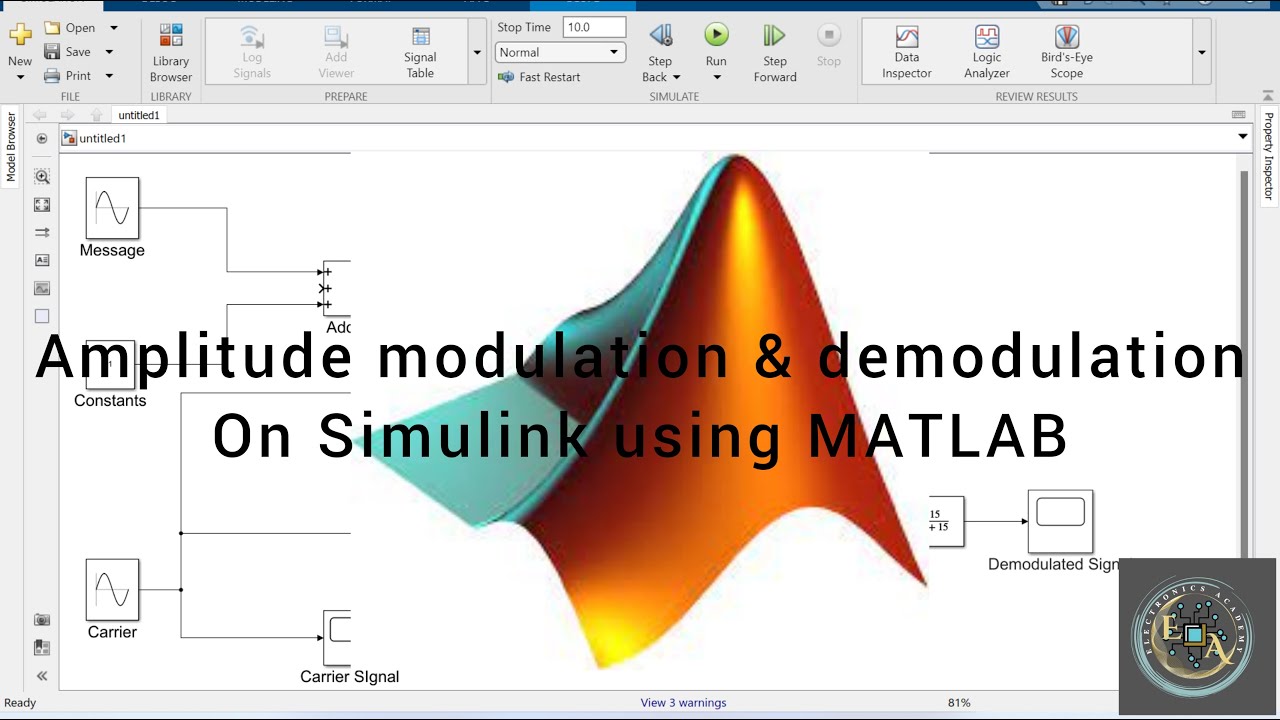Select the Zoom tool in palette
The height and width of the screenshot is (720, 1280).
tap(42, 176)
